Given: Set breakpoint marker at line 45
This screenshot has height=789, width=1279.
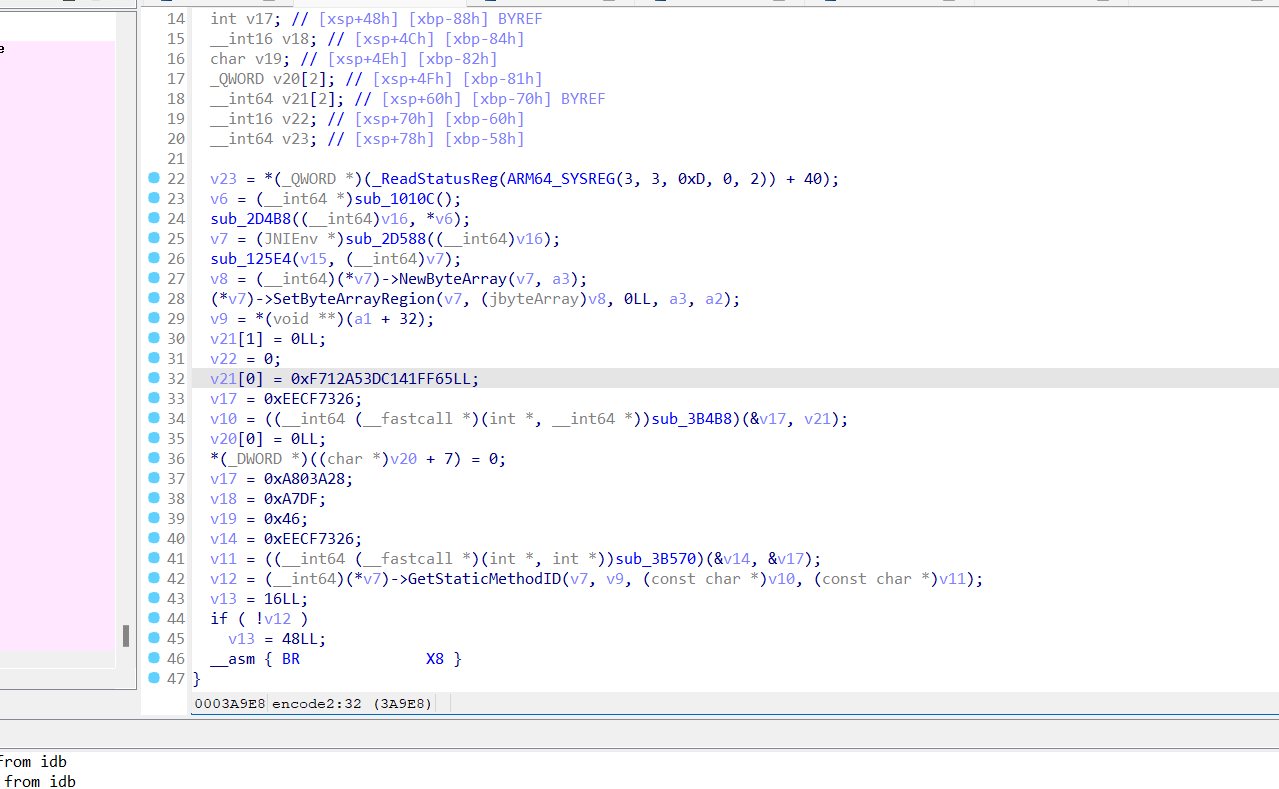Looking at the screenshot, I should (x=154, y=638).
